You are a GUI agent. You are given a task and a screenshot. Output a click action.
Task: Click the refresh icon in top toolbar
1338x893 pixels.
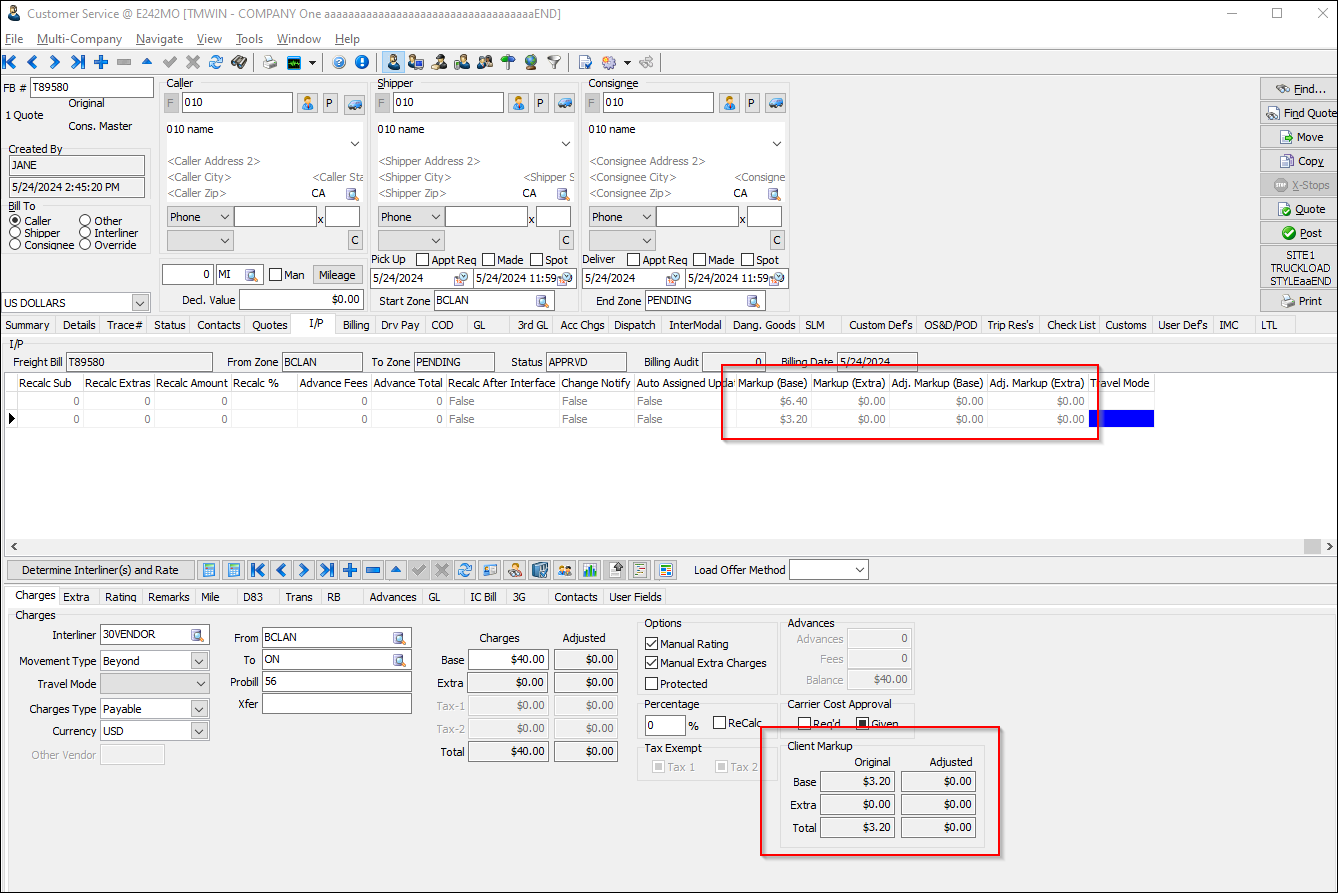[216, 62]
